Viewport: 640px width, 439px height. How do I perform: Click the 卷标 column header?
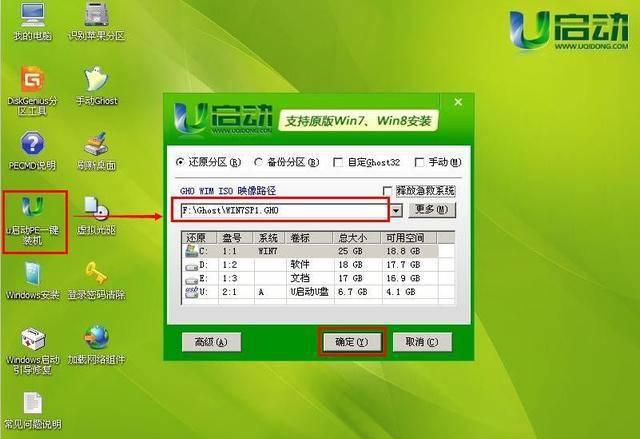coord(310,237)
